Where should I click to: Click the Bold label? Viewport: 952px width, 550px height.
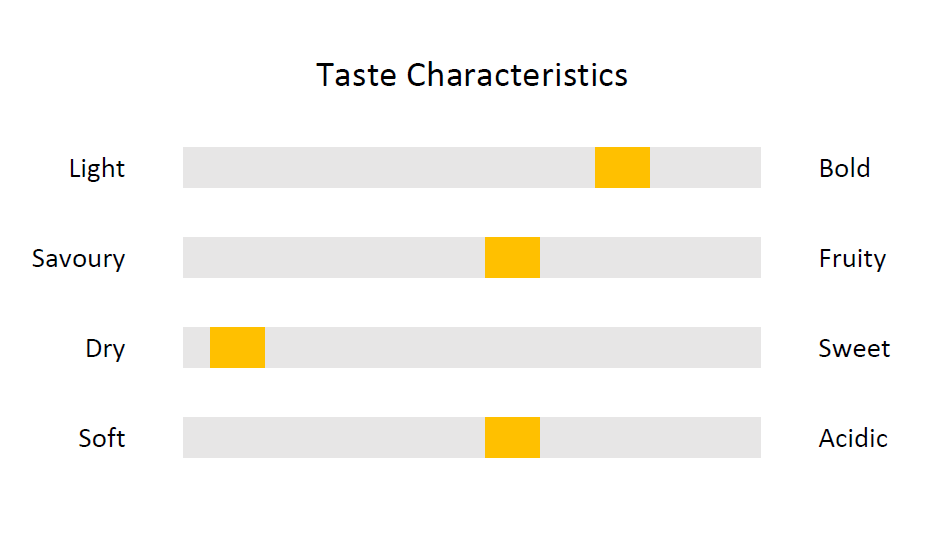845,168
